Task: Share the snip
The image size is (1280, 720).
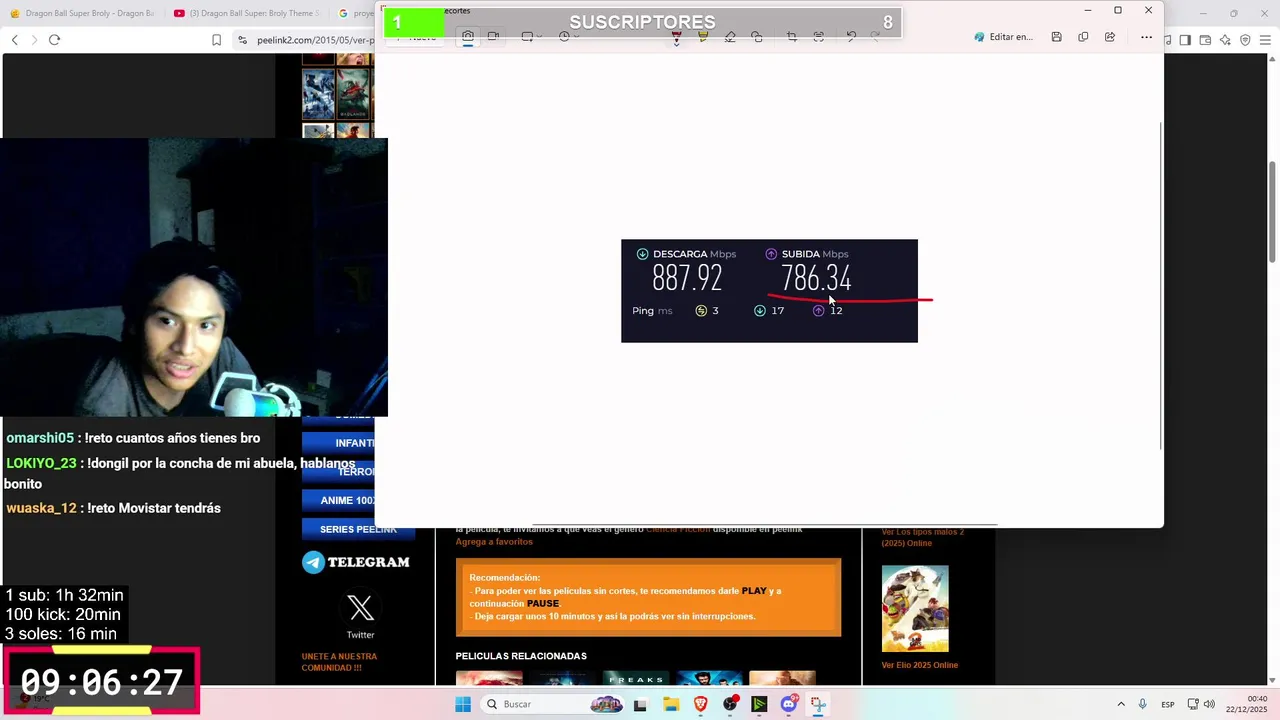Action: [x=1110, y=37]
